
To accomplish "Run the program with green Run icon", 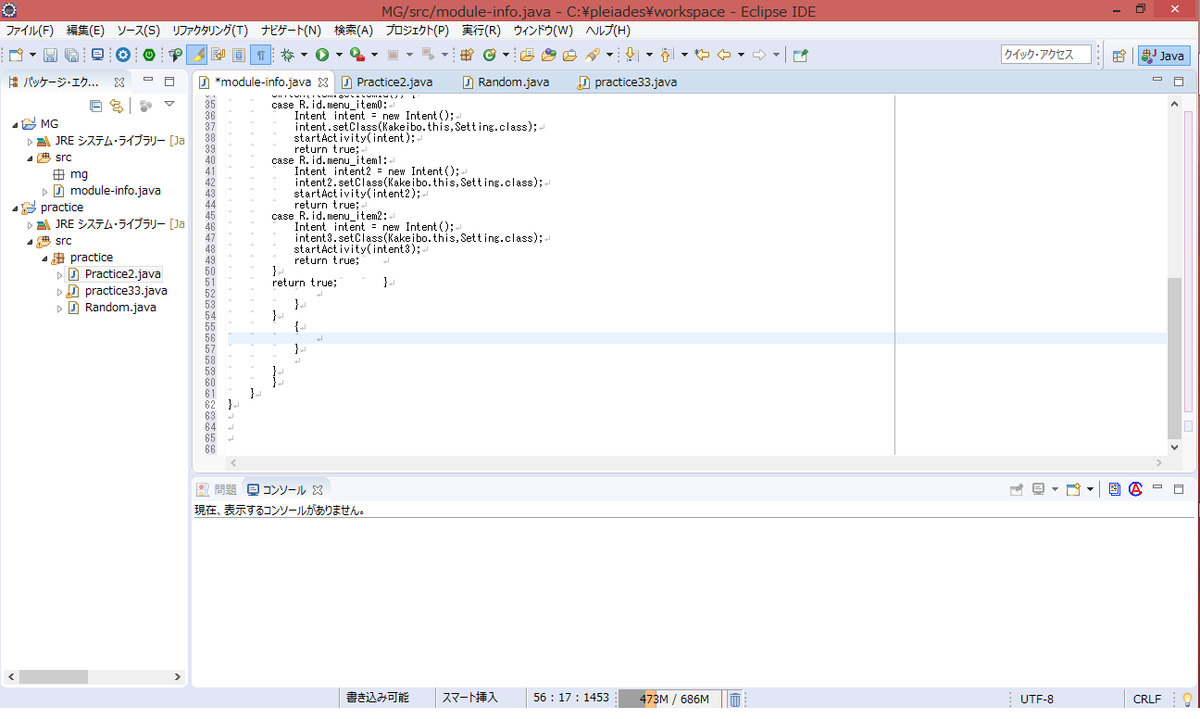I will (322, 55).
